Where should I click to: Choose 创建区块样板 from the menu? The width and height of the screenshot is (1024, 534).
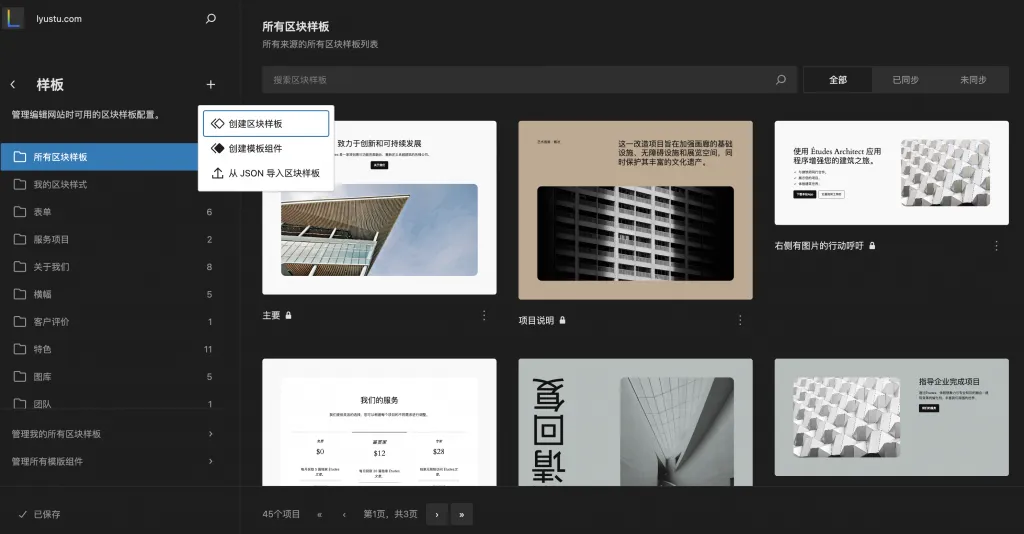point(266,124)
